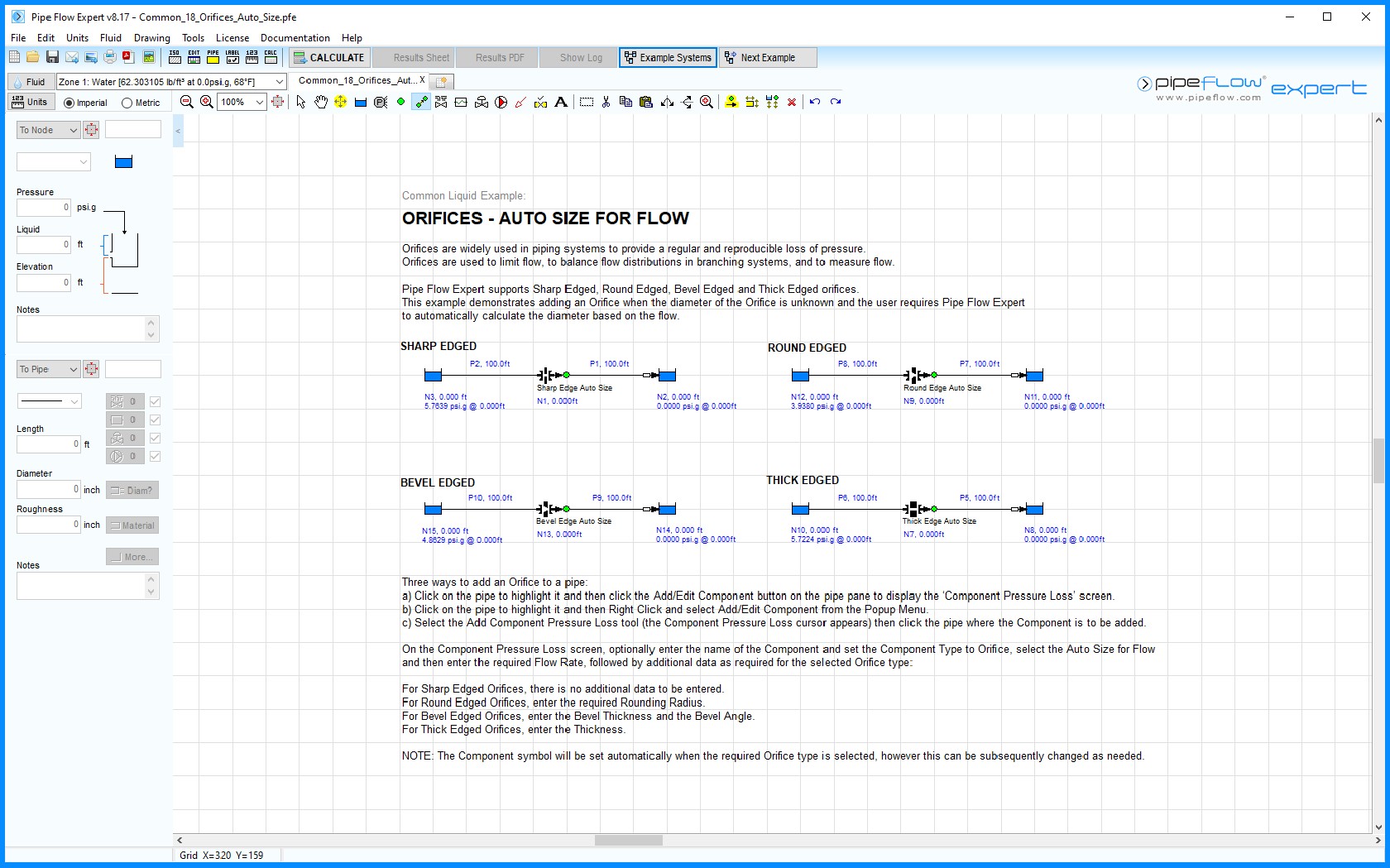
Task: Click the CALCULATE button
Action: point(328,57)
